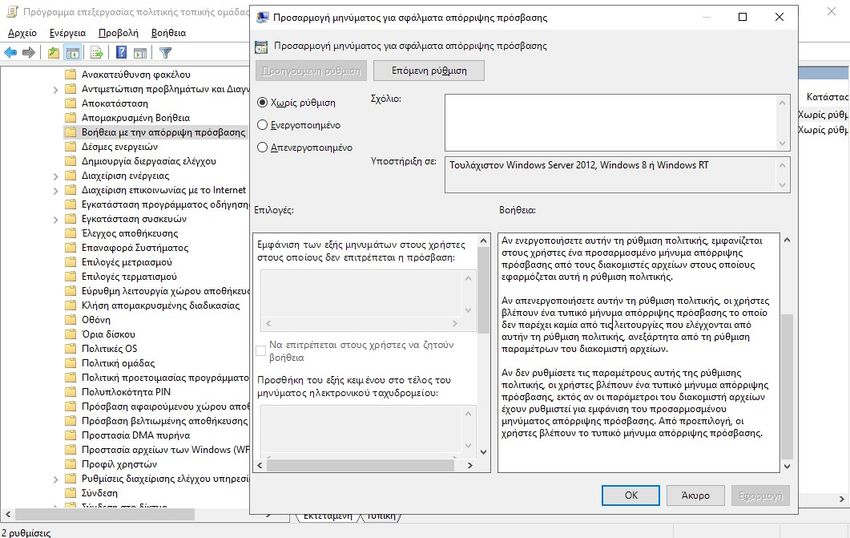850x538 pixels.
Task: Toggle the Show/Hide Console Tree icon
Action: (72, 53)
